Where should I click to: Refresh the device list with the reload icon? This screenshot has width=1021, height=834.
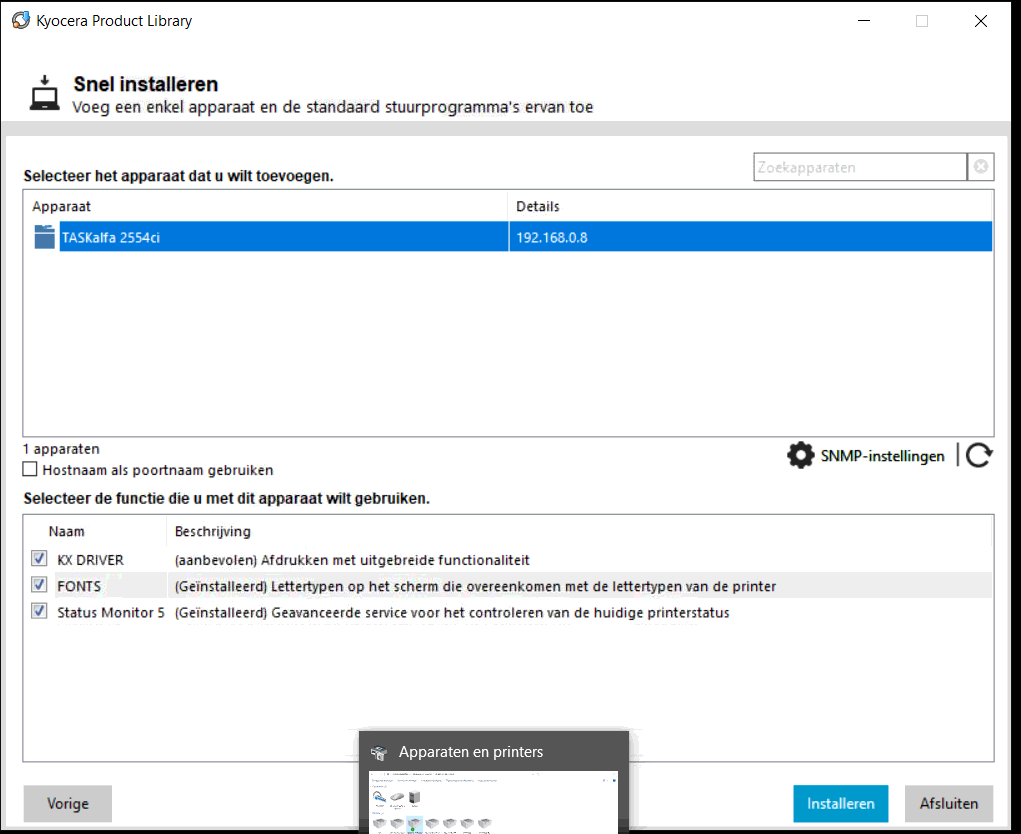click(x=979, y=455)
